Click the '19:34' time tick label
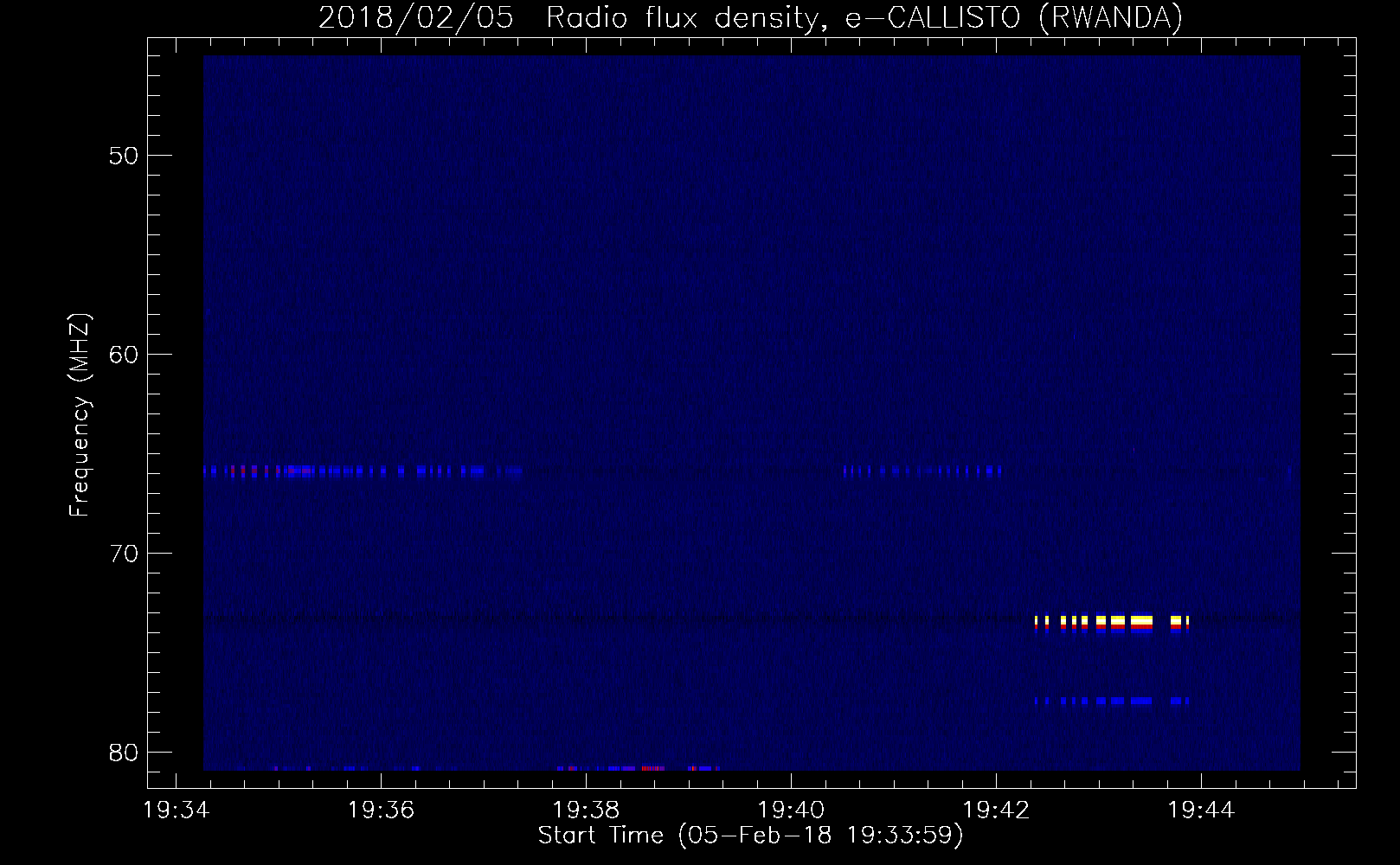The image size is (1400, 865). [x=176, y=810]
